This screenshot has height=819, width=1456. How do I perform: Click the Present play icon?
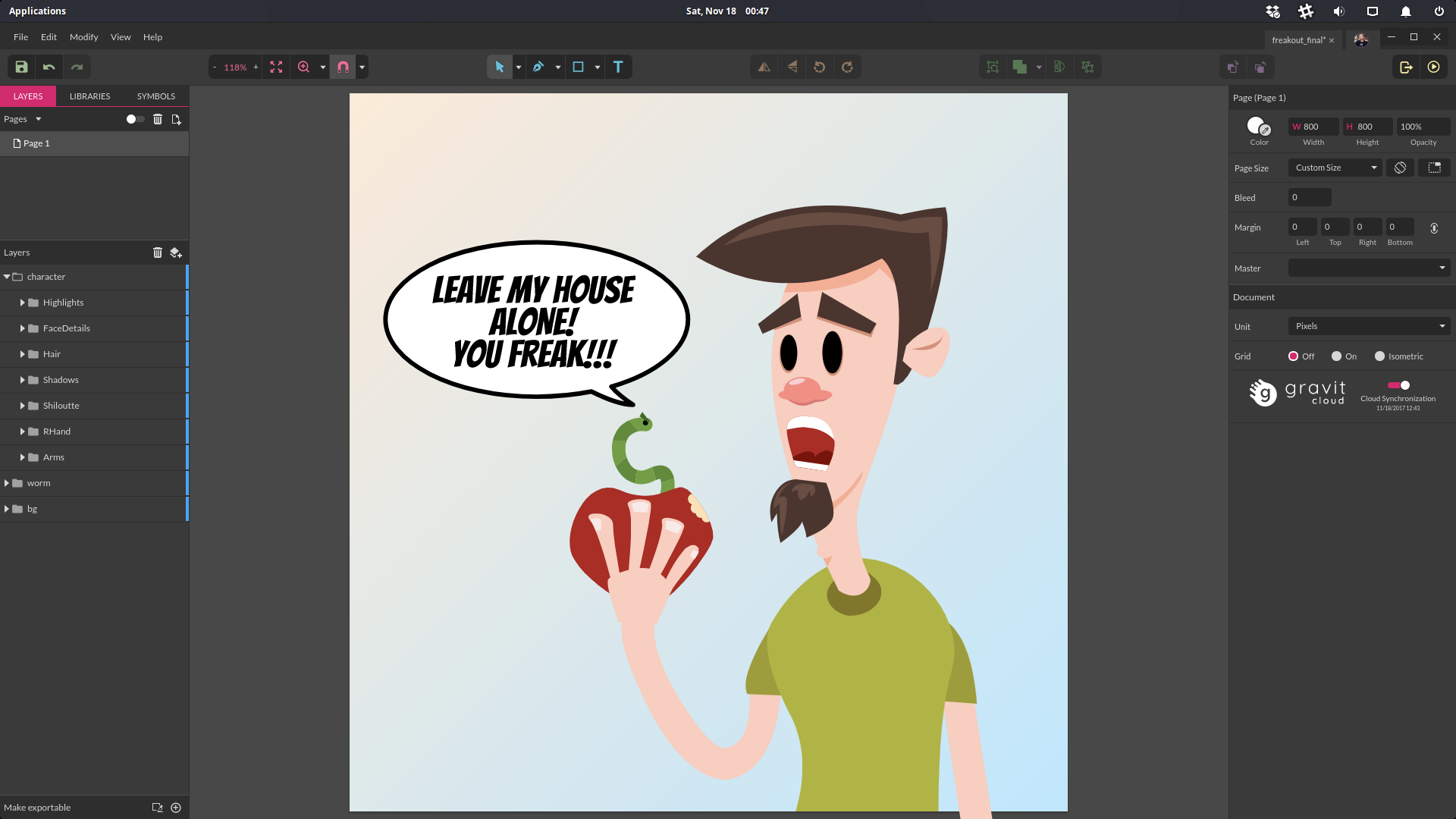point(1433,67)
